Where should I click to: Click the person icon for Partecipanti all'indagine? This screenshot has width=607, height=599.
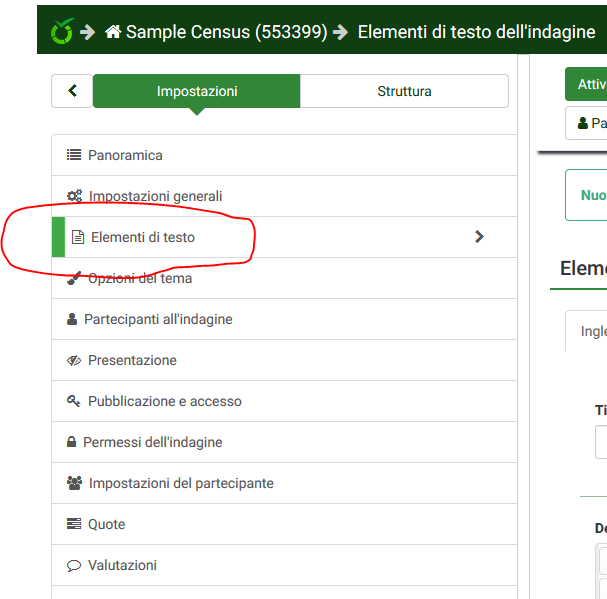[72, 320]
